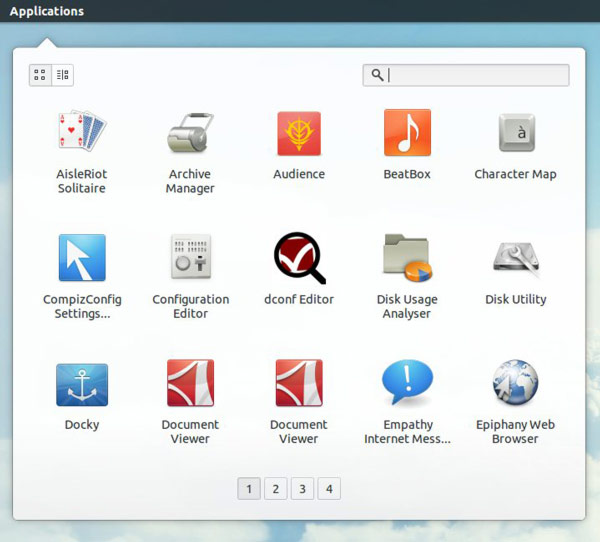Image resolution: width=600 pixels, height=542 pixels.
Task: Go to applications page 2
Action: [276, 489]
